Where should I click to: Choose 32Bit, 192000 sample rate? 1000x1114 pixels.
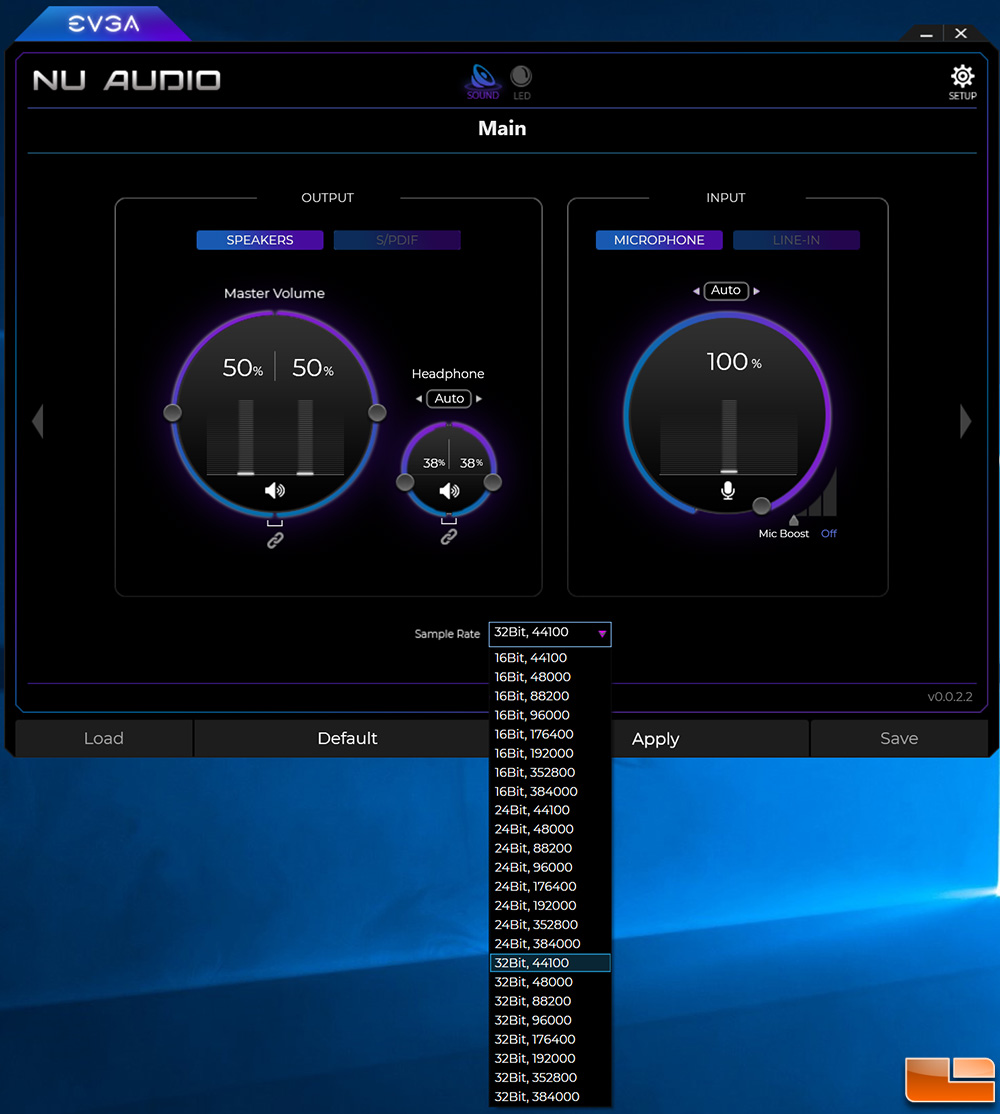(550, 1059)
